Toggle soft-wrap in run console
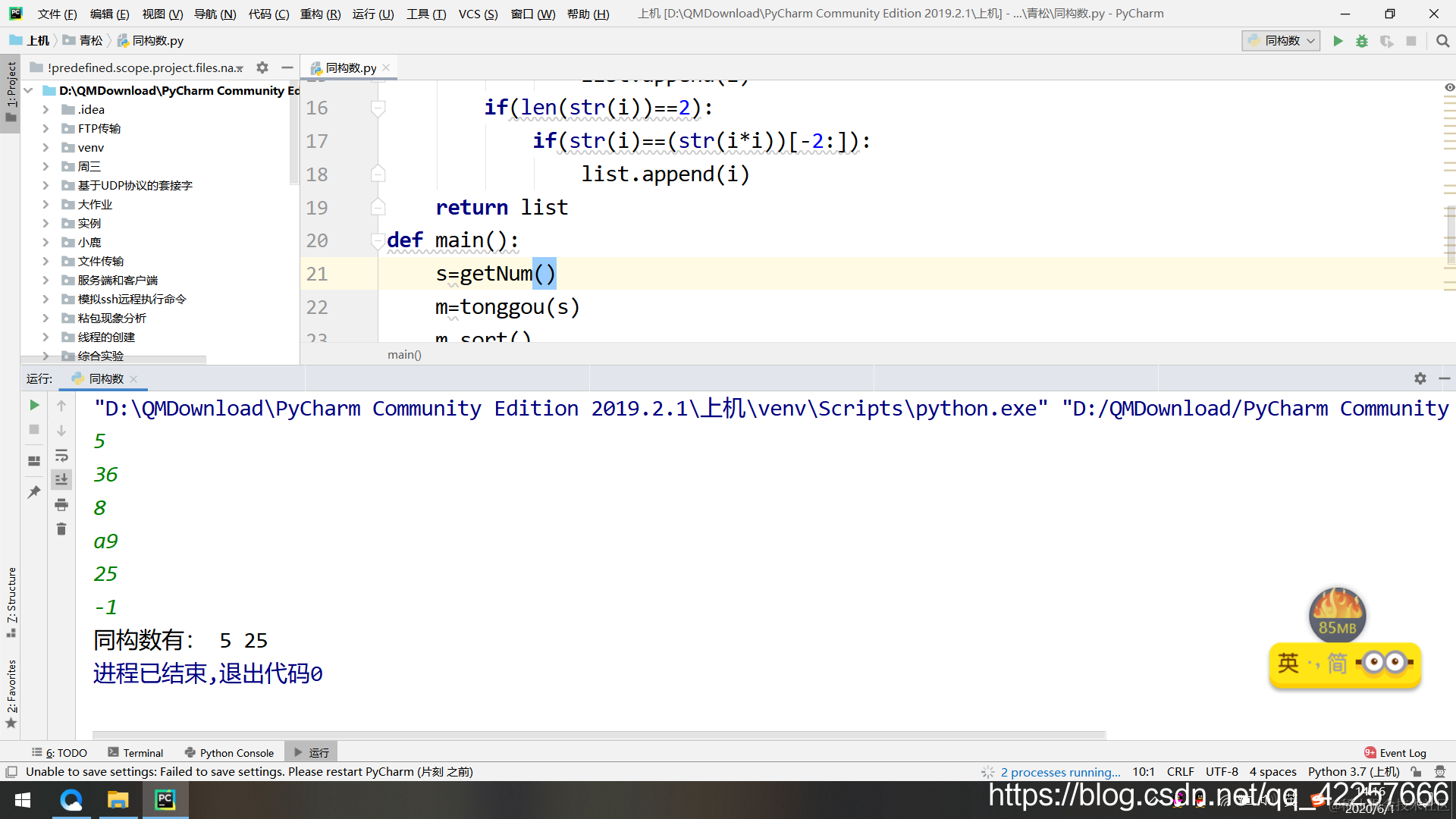Screen dimensions: 1456x819 point(61,456)
